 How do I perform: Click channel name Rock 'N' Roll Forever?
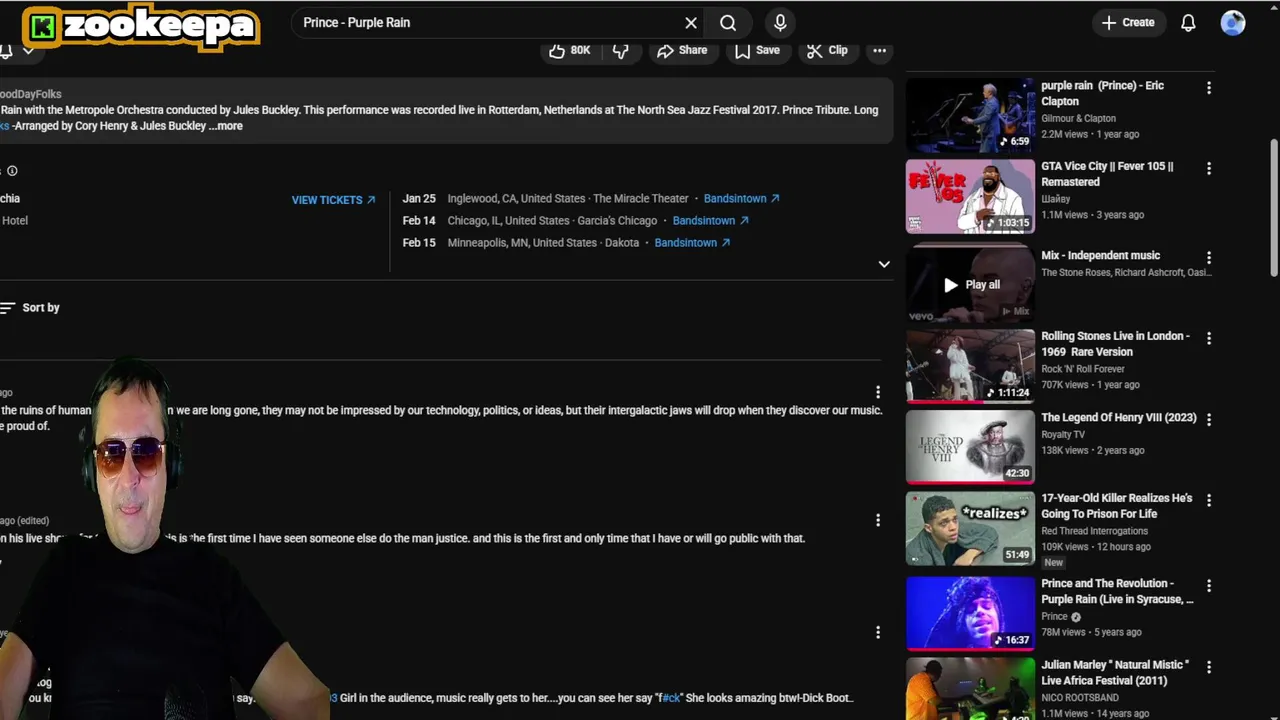tap(1082, 369)
